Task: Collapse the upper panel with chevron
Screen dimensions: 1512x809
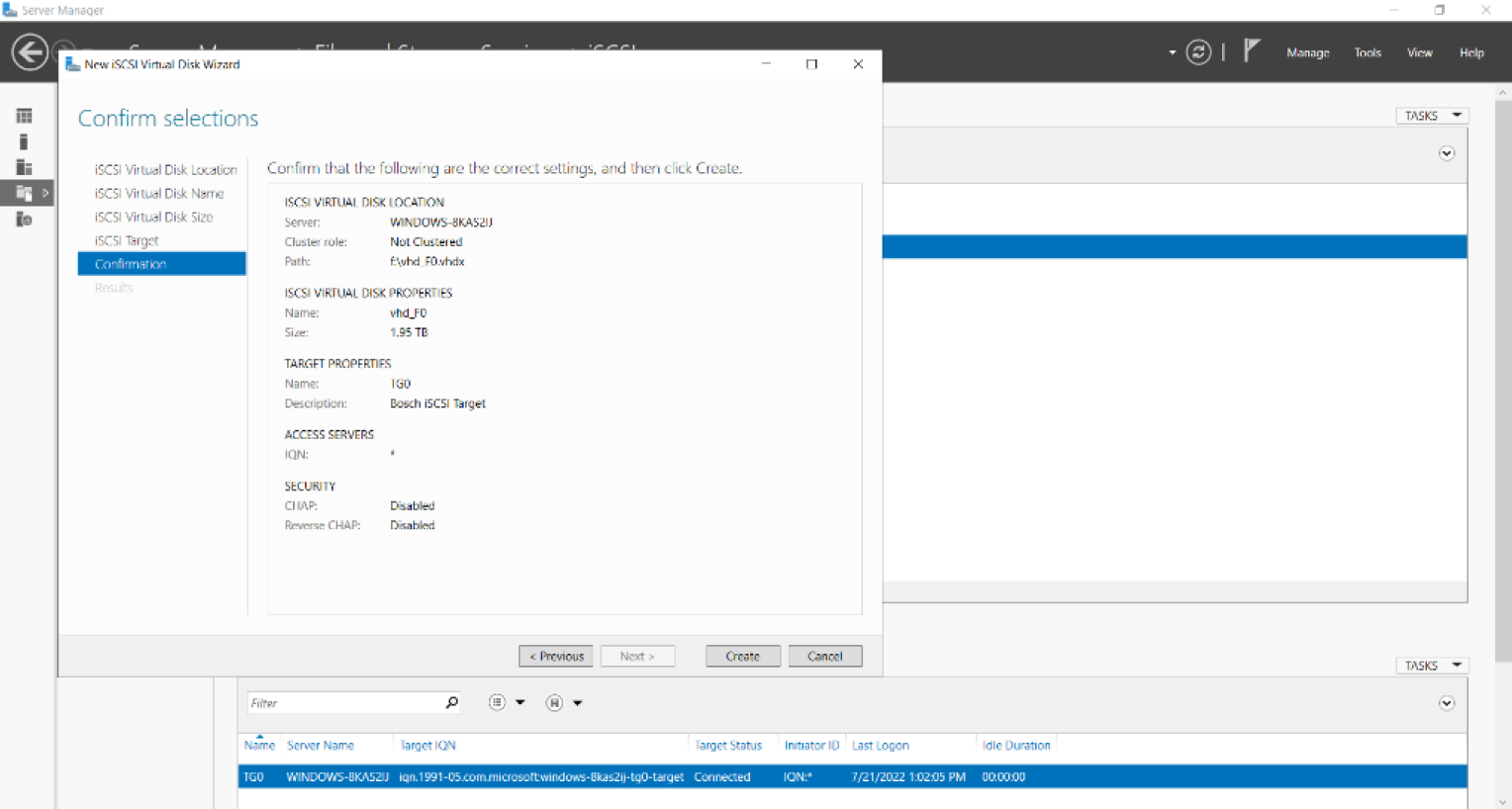Action: [1446, 153]
